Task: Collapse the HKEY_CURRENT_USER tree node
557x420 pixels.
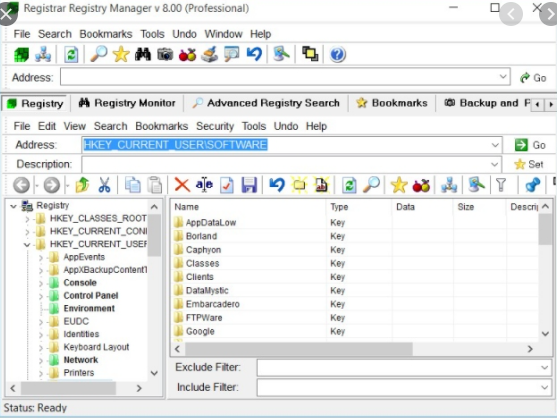Action: click(x=27, y=245)
